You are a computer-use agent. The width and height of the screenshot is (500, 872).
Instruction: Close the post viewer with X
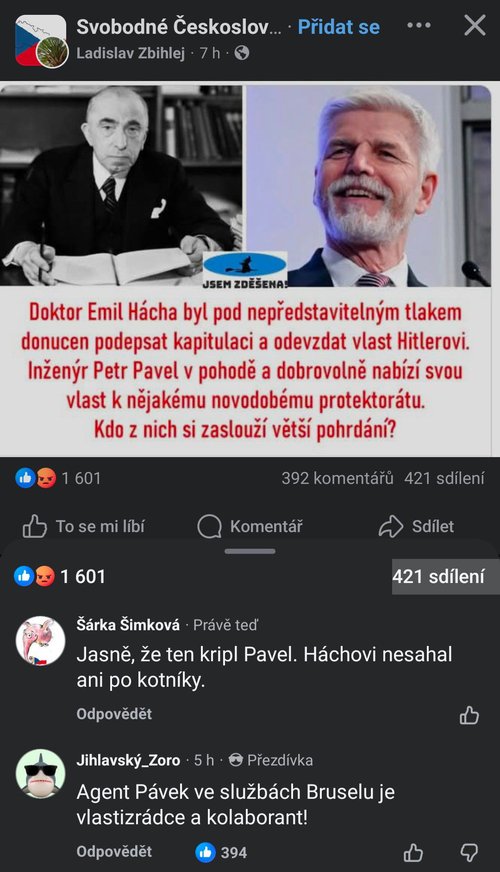click(x=474, y=26)
